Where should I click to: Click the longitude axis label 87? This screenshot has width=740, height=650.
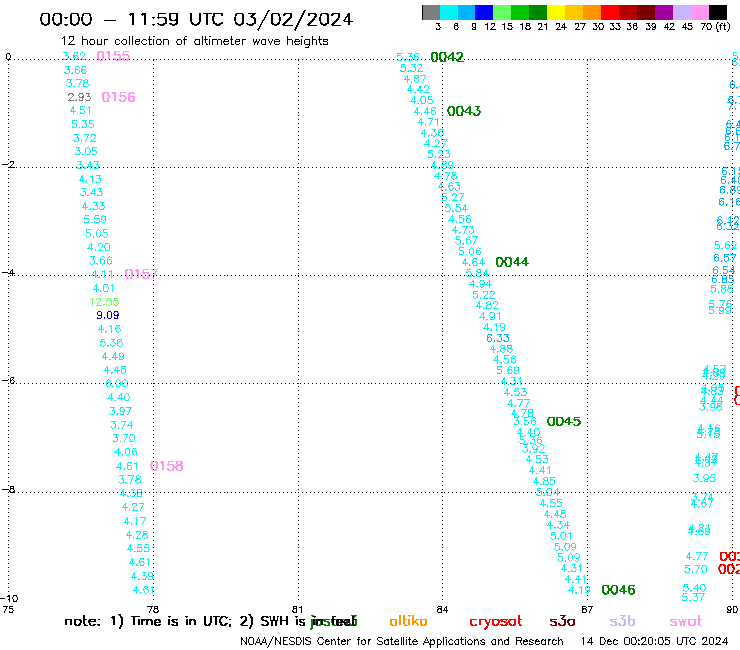point(587,610)
